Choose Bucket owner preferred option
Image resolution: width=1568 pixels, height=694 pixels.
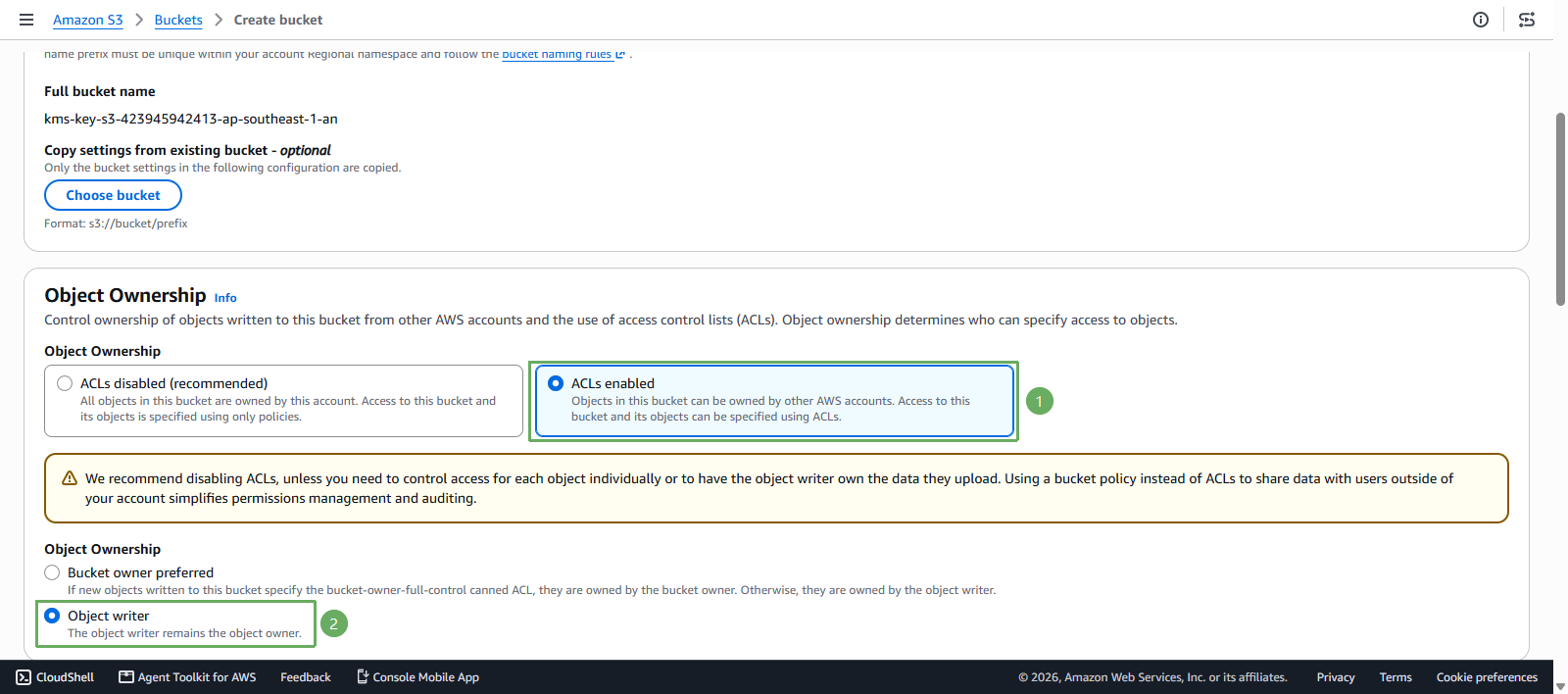(52, 572)
